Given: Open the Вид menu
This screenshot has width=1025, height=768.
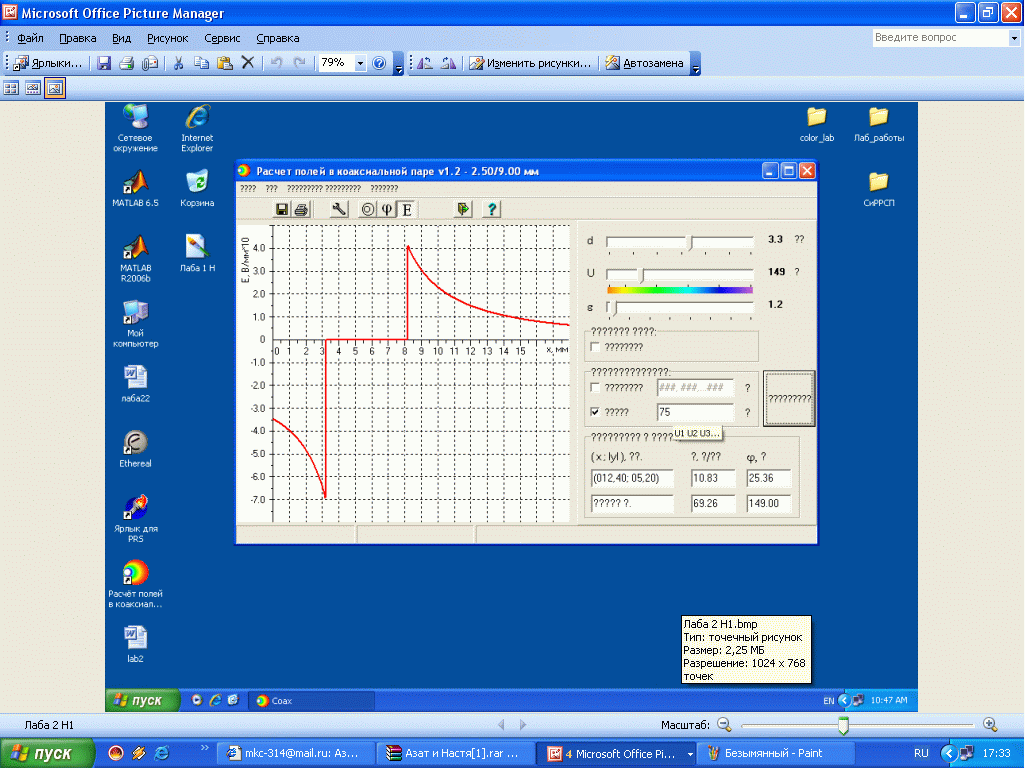Looking at the screenshot, I should click(x=121, y=38).
